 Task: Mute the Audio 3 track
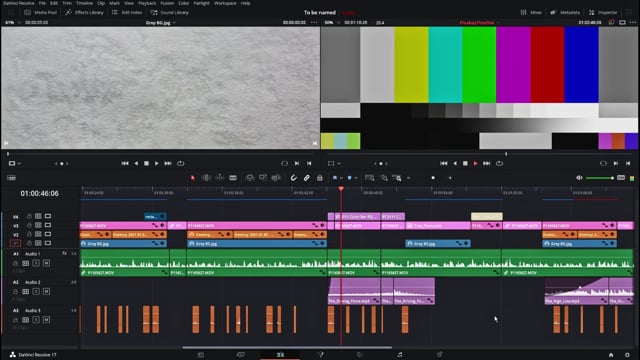pyautogui.click(x=46, y=320)
